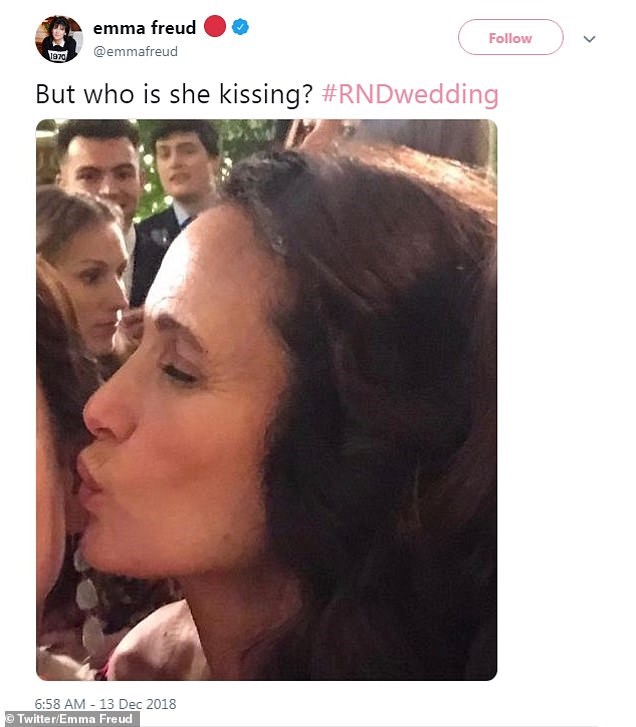Click the blue verified badge
636x727 pixels.
[240, 28]
